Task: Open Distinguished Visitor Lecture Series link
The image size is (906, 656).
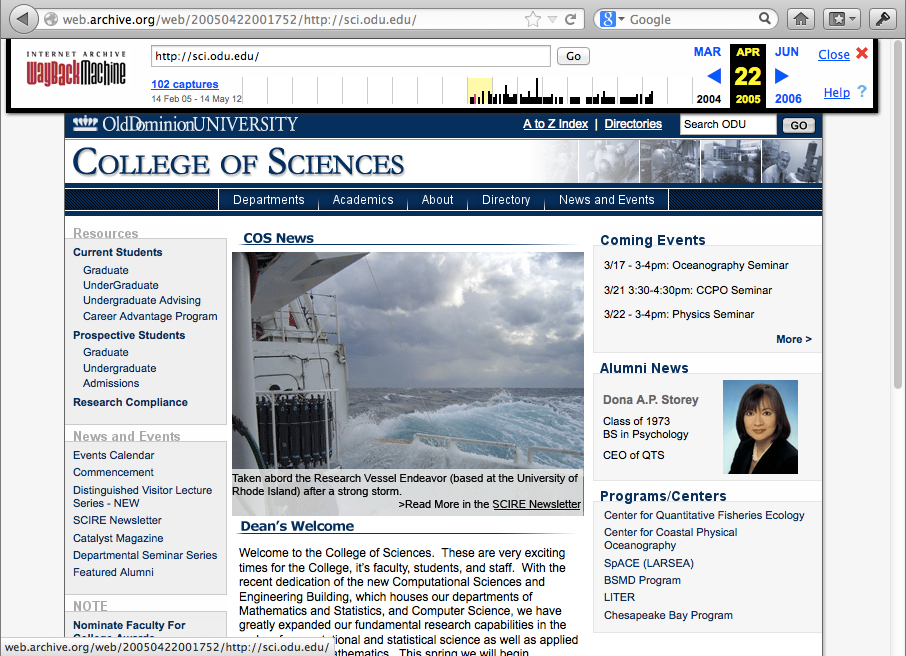Action: pos(142,497)
